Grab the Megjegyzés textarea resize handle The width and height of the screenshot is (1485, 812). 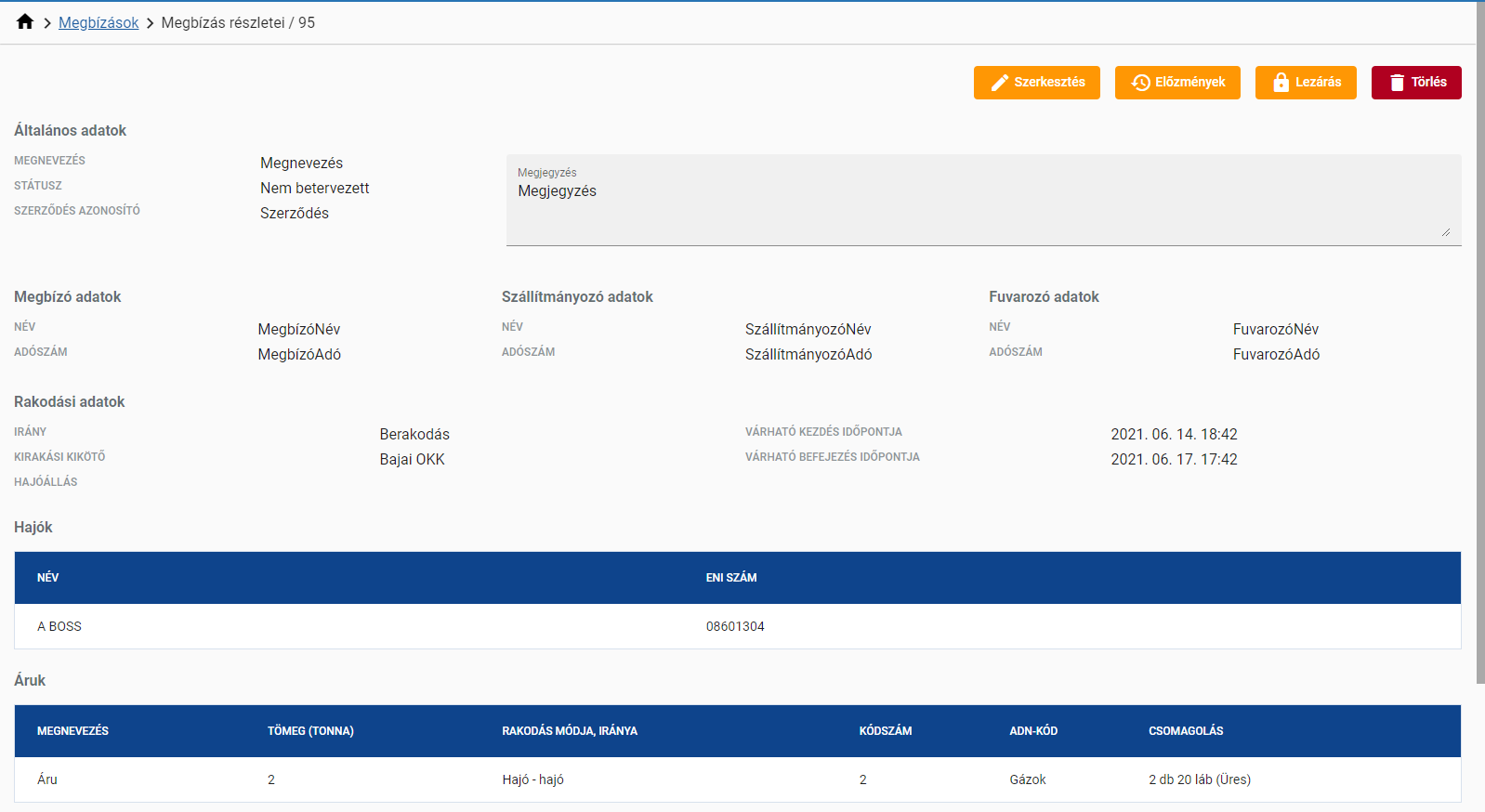click(x=1446, y=232)
